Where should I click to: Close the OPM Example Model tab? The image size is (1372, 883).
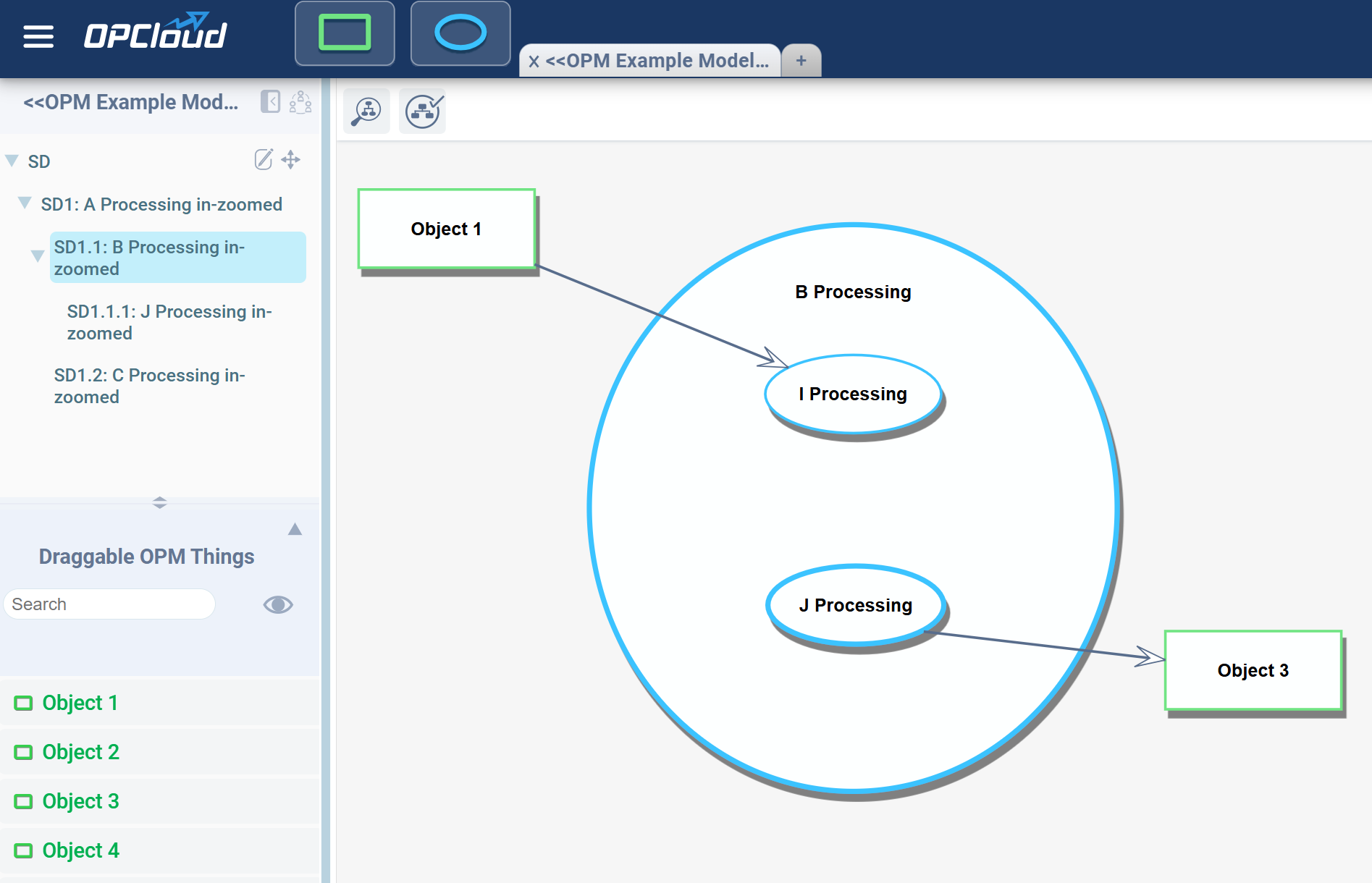coord(534,62)
